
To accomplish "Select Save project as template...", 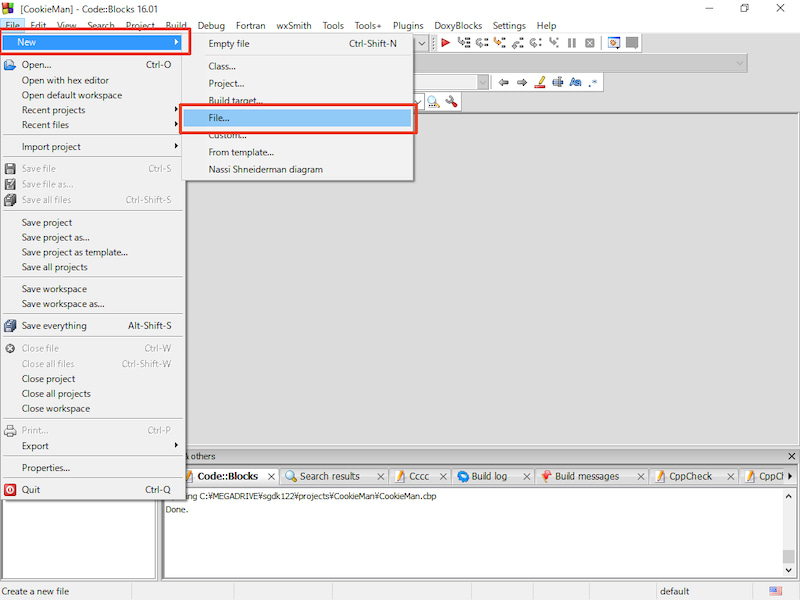I will 92,252.
